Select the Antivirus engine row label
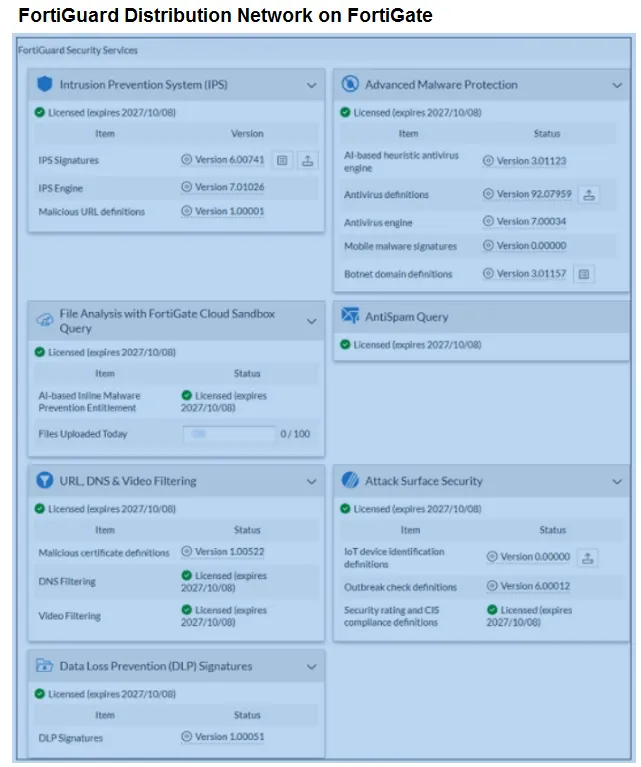Screen dimensions: 641x767 coord(378,223)
